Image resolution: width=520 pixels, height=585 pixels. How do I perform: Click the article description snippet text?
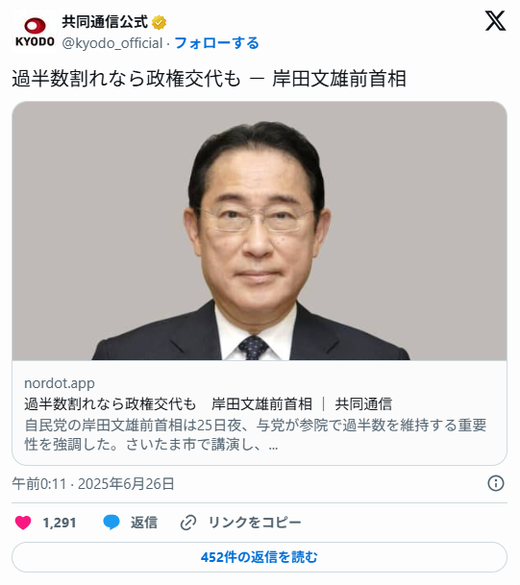256,435
